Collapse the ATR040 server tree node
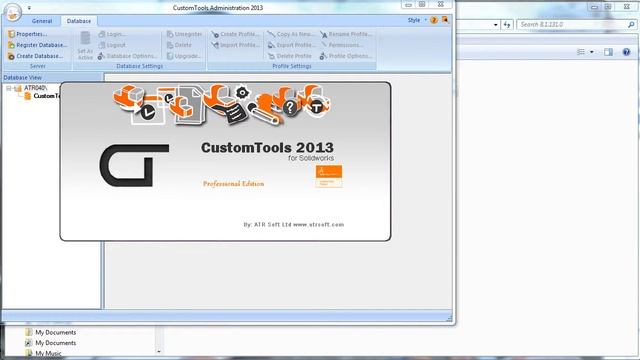The image size is (640, 360). tap(8, 88)
